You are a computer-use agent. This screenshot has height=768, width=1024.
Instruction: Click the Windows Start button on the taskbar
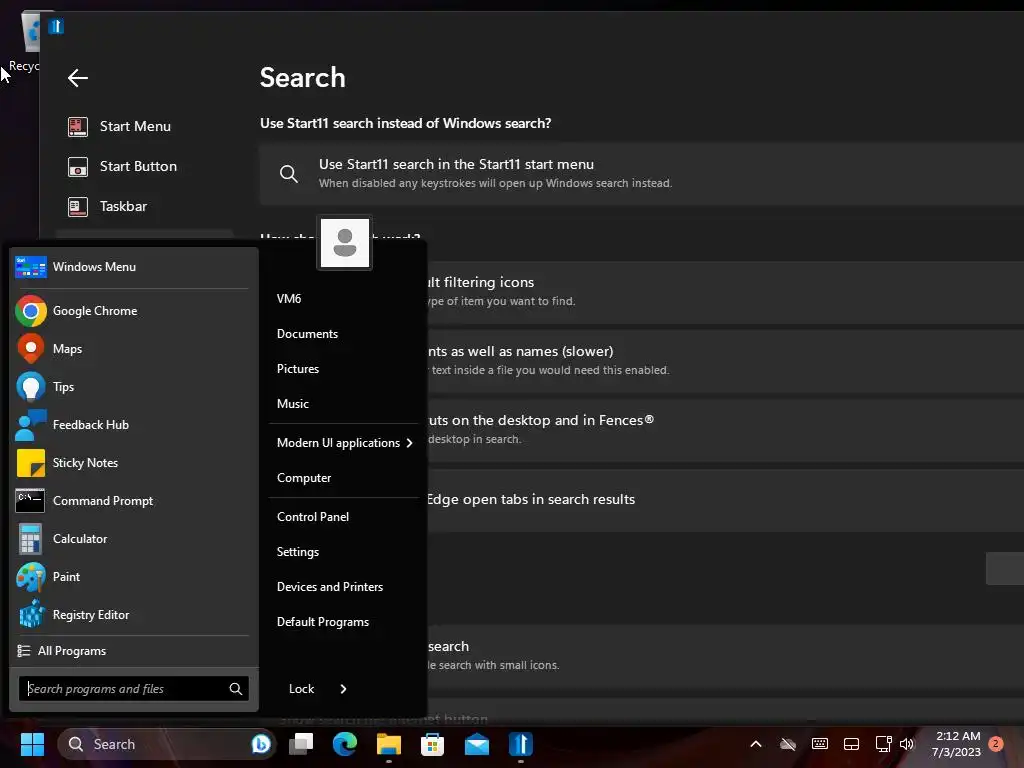click(32, 744)
